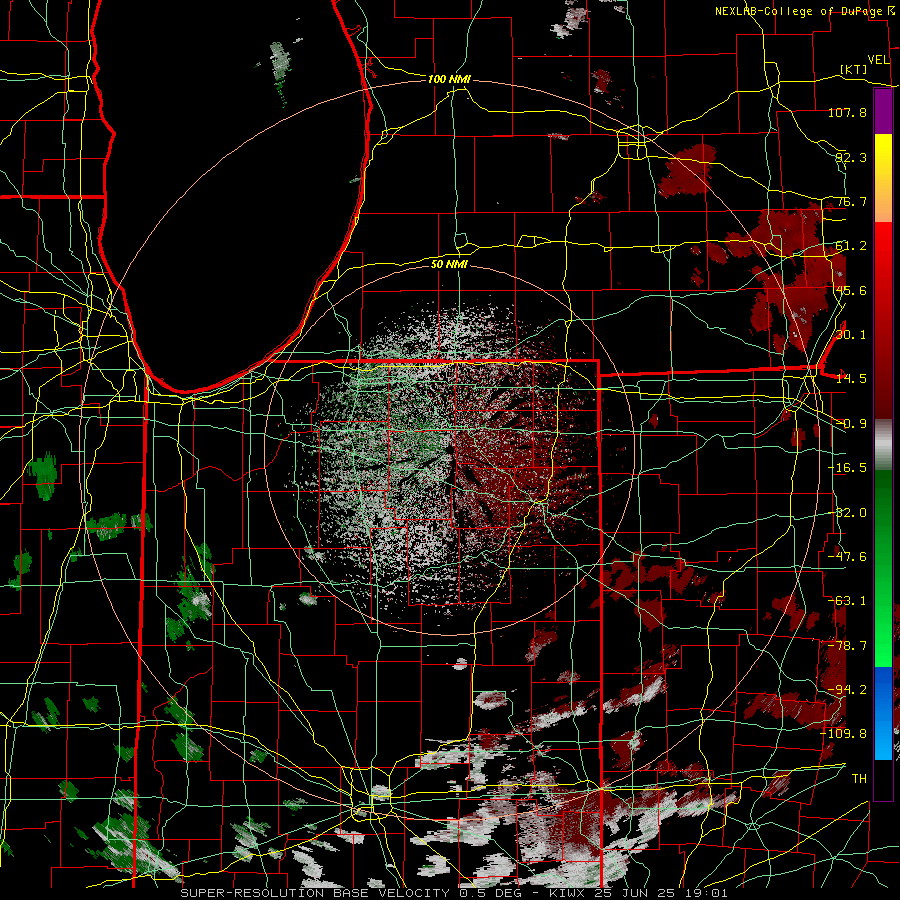This screenshot has width=900, height=900.
Task: Select the 107.8 value on velocity scale
Action: pos(847,112)
